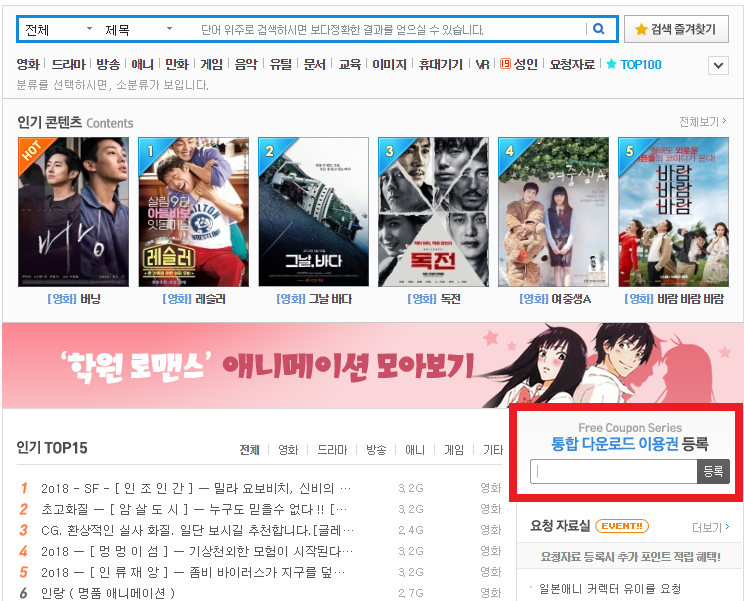Switch to 게임 tab in 인기 TOP15

coord(454,450)
